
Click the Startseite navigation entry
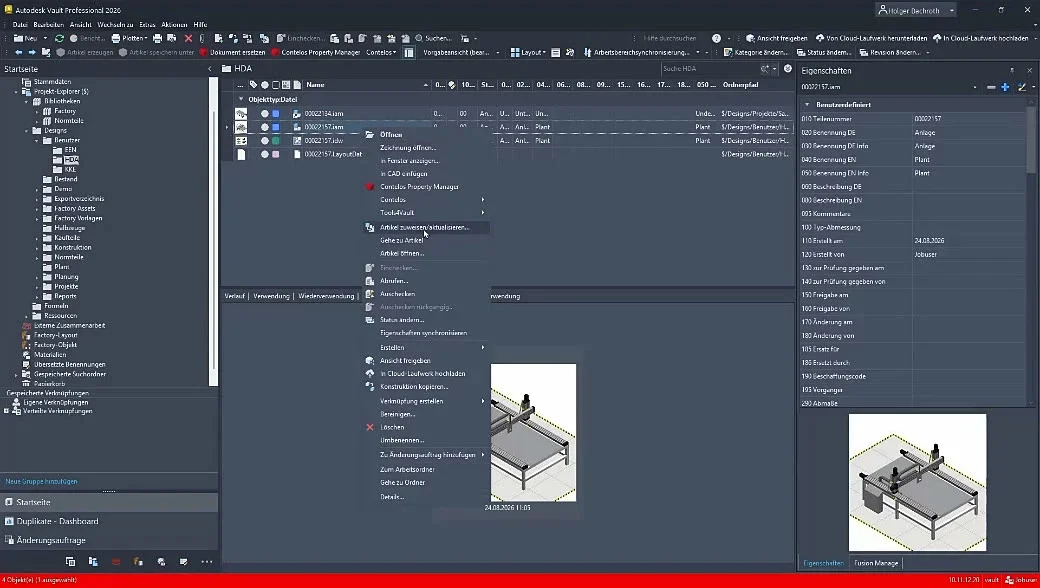tap(109, 502)
